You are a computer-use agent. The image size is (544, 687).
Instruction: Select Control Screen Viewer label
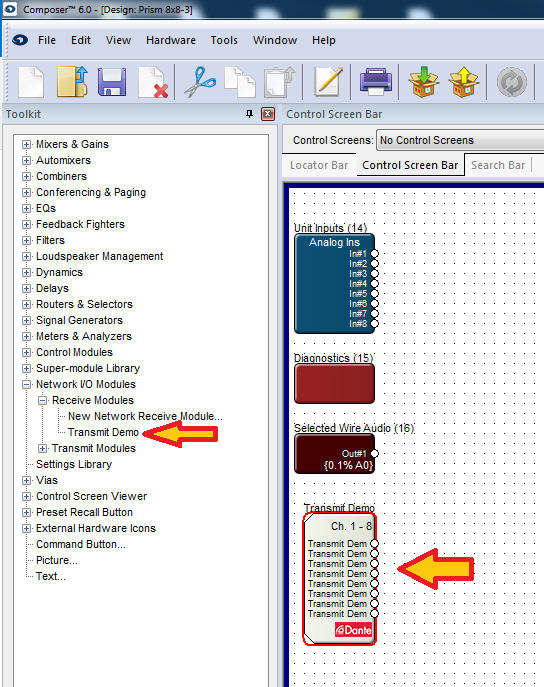[92, 496]
